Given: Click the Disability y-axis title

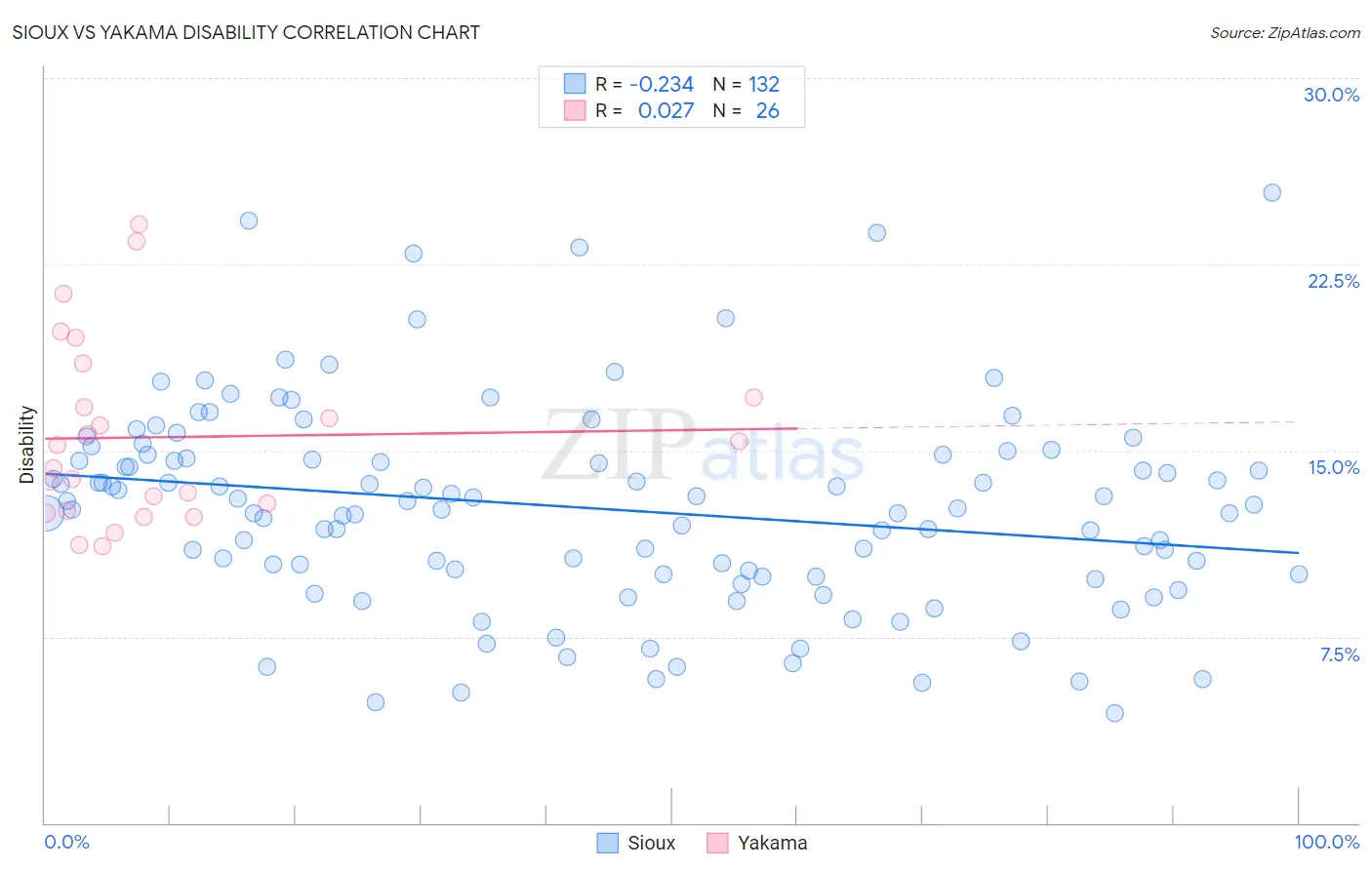Looking at the screenshot, I should point(27,445).
